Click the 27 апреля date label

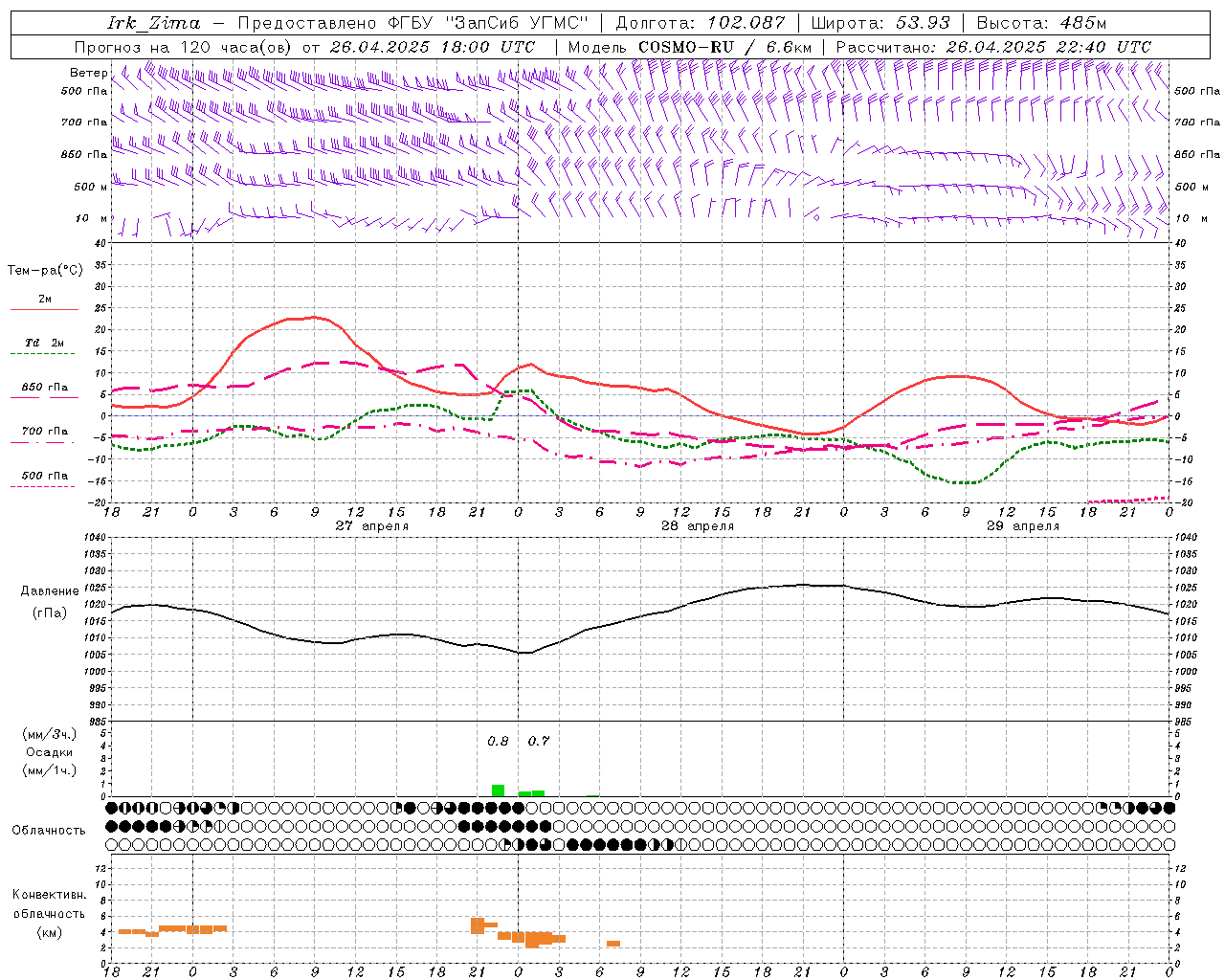(x=372, y=526)
